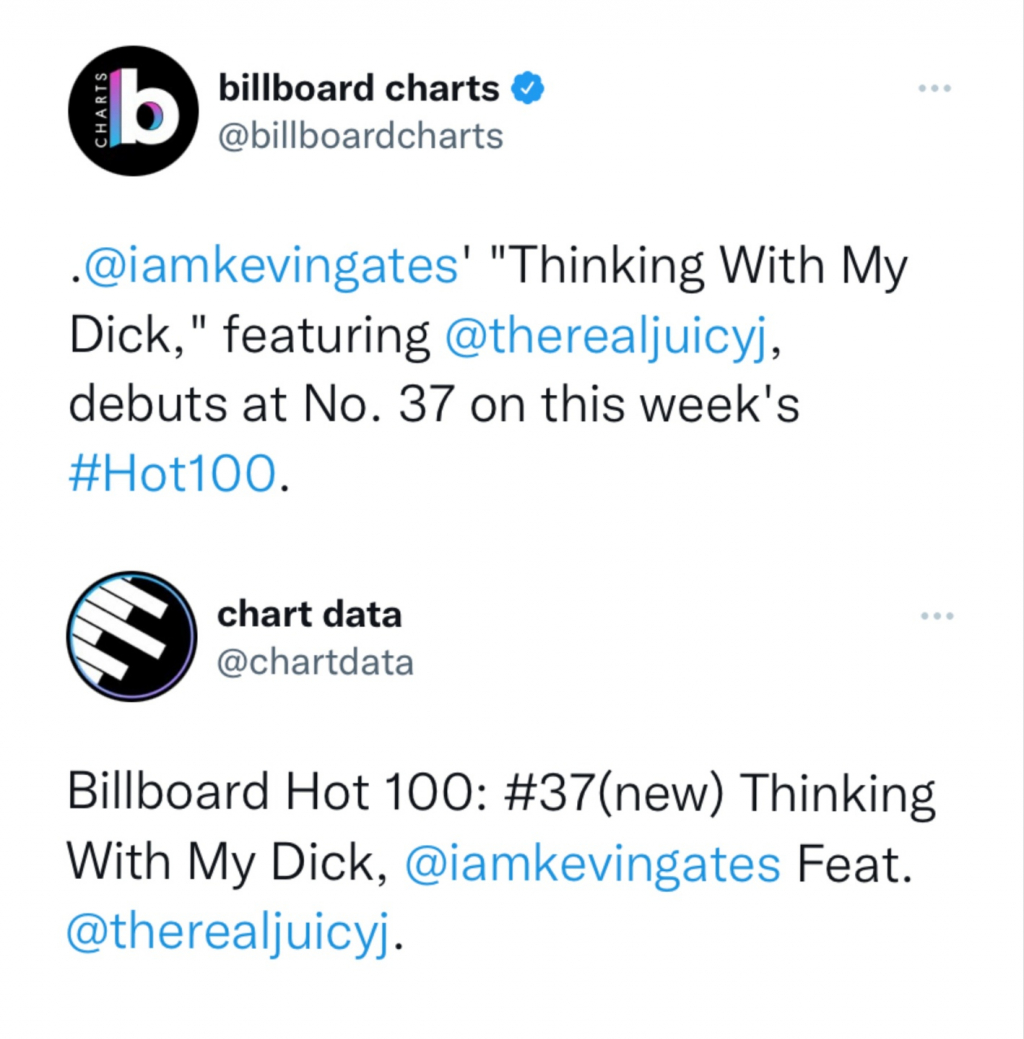Open @therealjuicyj mention in billboard charts tweet
The height and width of the screenshot is (1039, 1024).
[x=603, y=337]
